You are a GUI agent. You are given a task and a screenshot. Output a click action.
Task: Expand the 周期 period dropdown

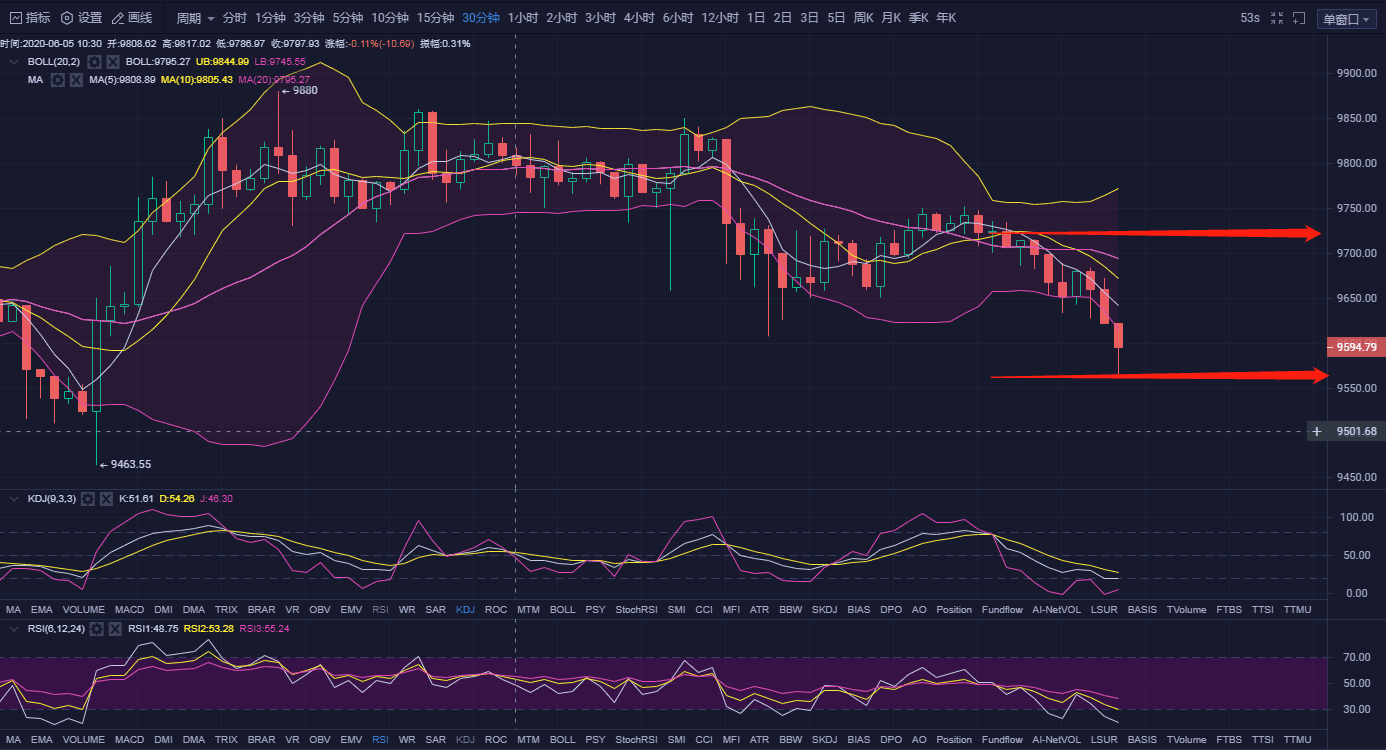tap(195, 18)
